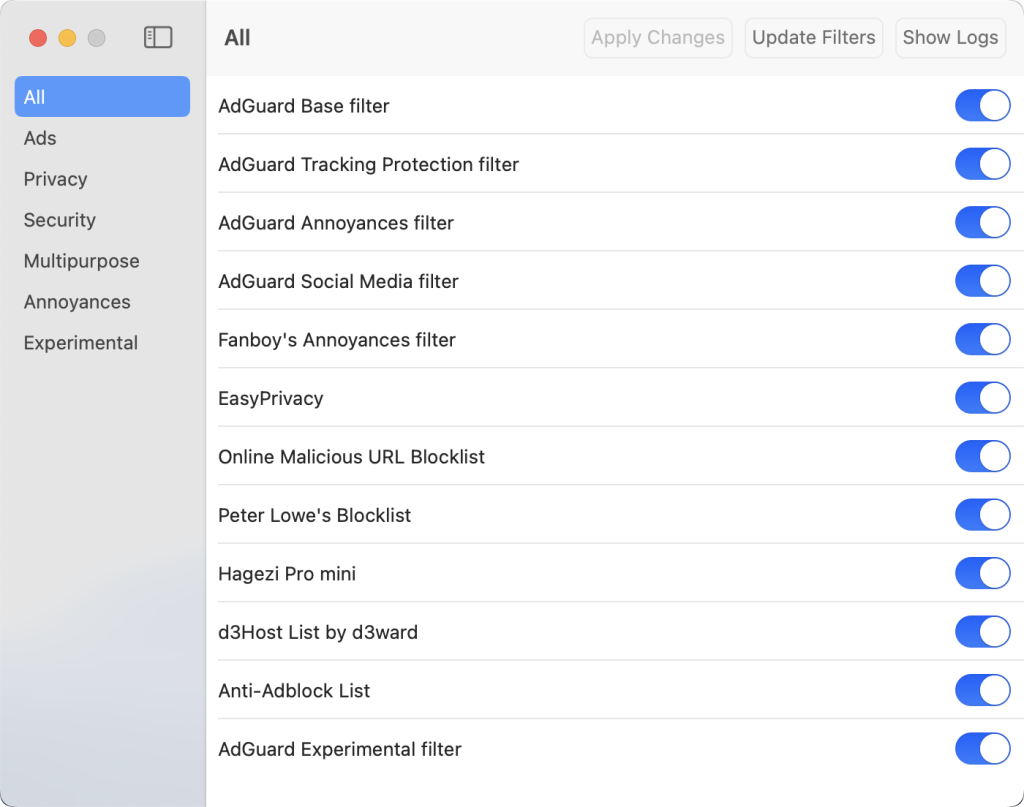Turn off the EasyPrivacy switch

(x=982, y=398)
